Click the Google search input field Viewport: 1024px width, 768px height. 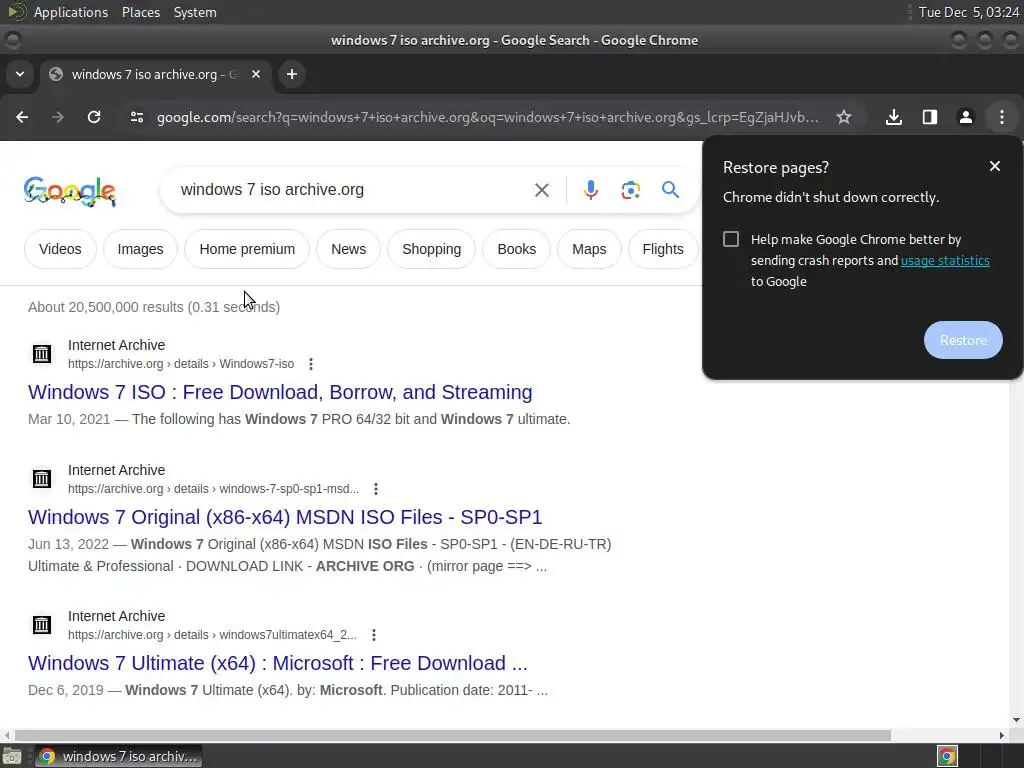[x=353, y=190]
